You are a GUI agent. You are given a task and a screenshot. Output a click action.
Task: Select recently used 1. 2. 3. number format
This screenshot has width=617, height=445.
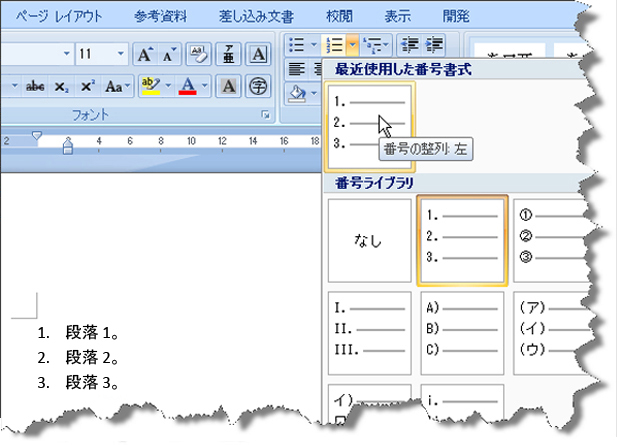pyautogui.click(x=369, y=127)
